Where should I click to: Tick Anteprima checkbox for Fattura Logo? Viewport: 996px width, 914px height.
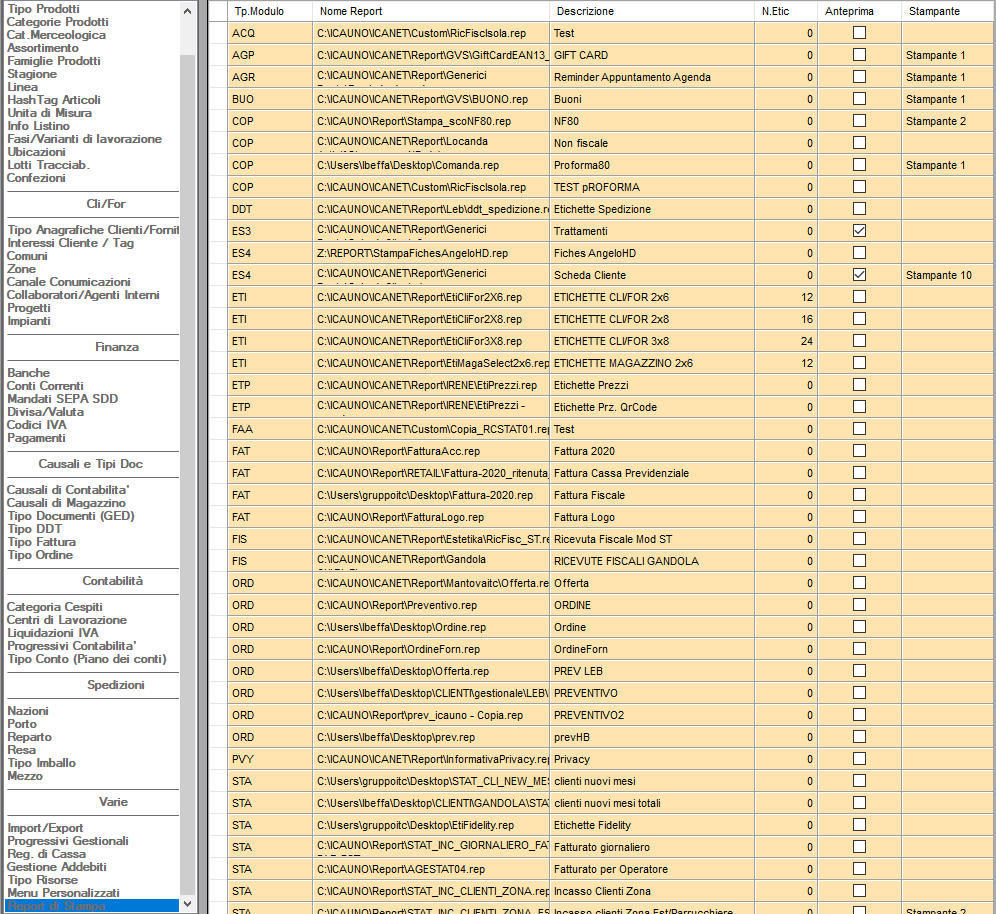[859, 517]
